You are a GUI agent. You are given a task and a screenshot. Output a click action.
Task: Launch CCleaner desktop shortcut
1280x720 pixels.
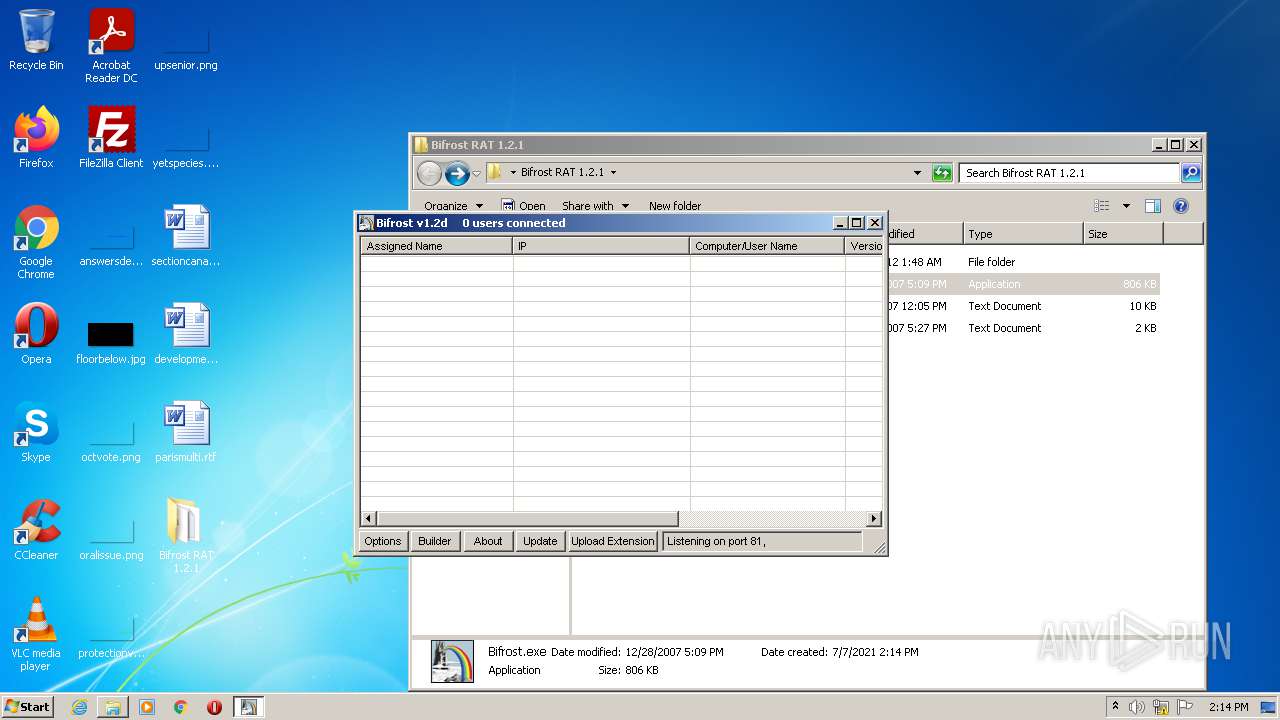tap(36, 530)
